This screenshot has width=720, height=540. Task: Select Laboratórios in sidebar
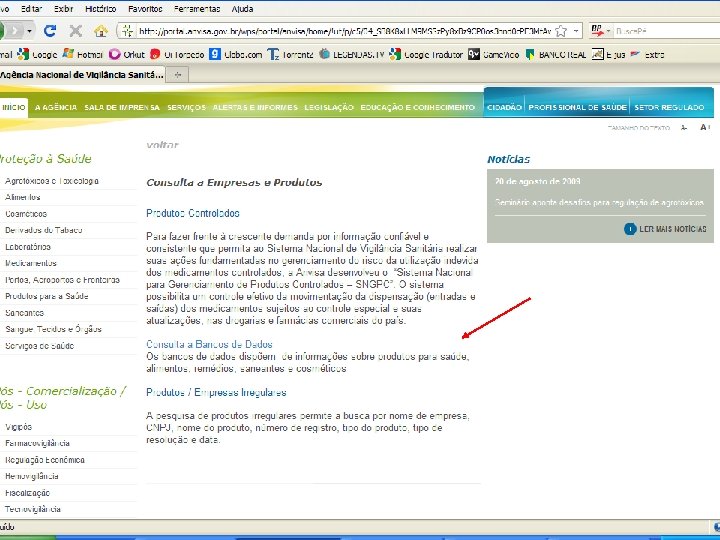[28, 247]
